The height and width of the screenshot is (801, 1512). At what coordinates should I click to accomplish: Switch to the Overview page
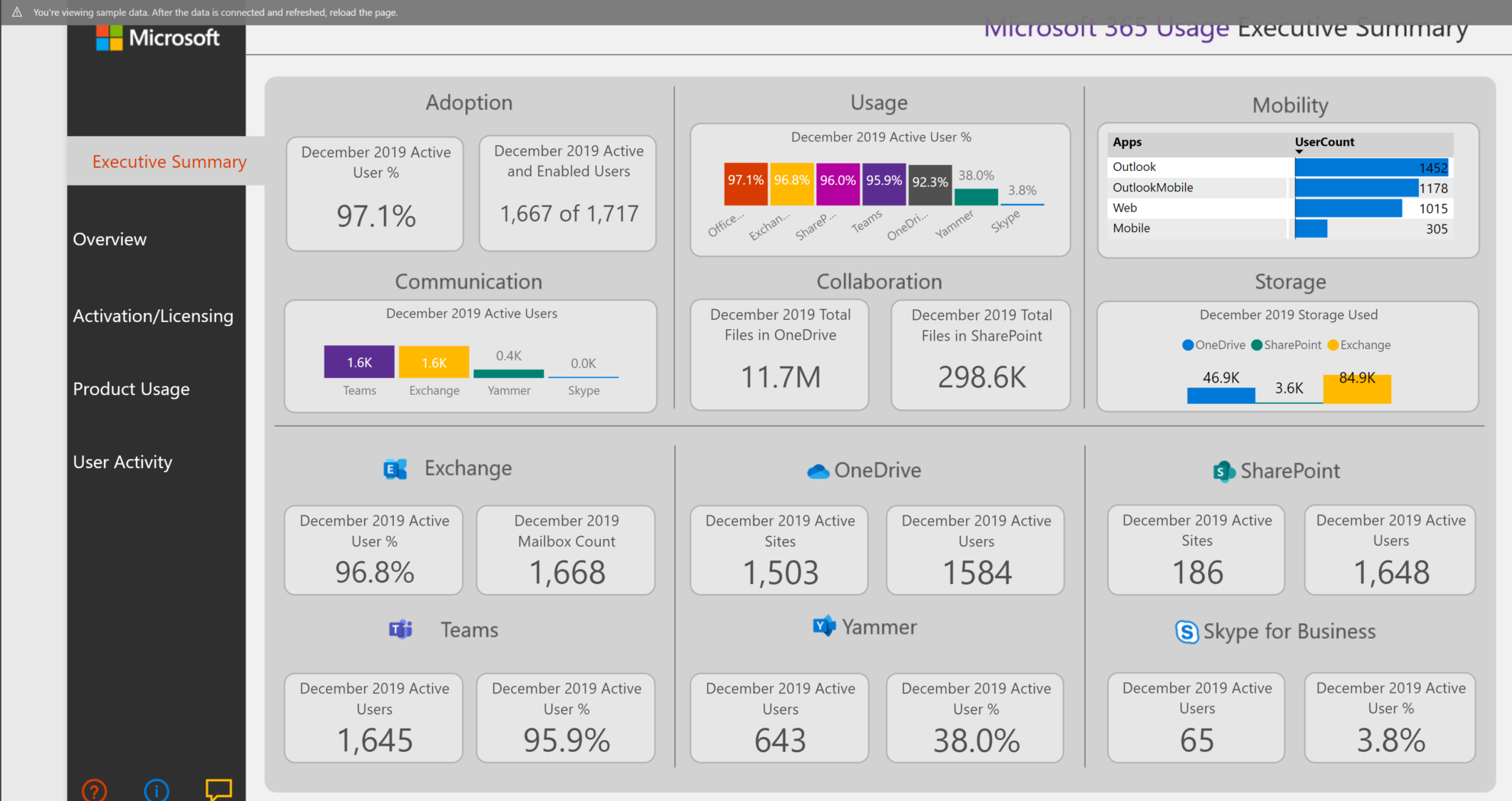pos(109,239)
